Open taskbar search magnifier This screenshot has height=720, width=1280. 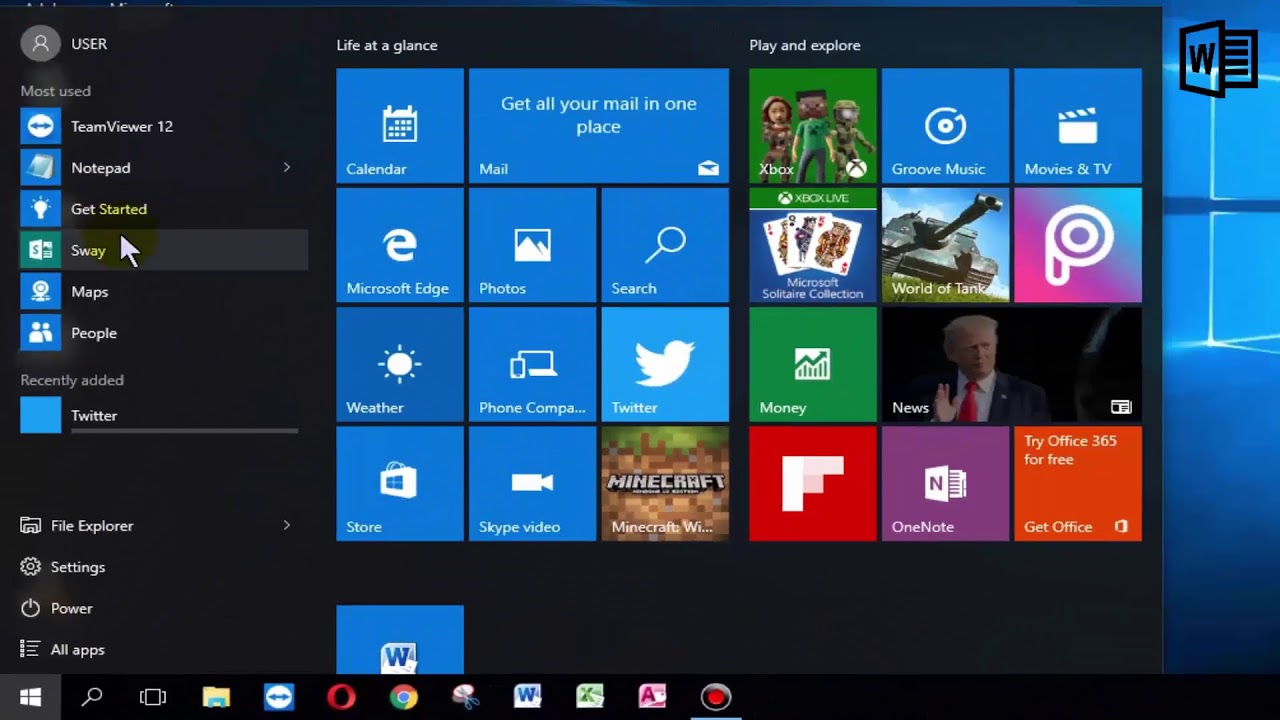[x=92, y=697]
